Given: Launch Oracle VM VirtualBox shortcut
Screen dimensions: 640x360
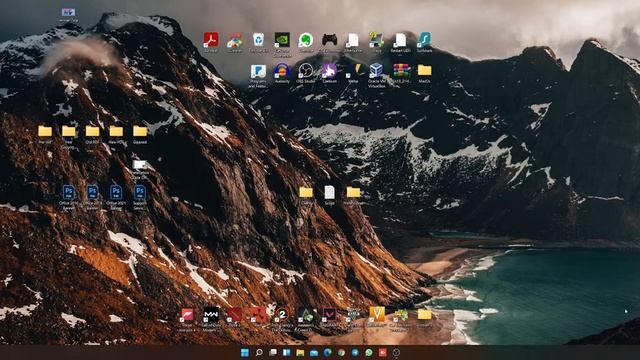Looking at the screenshot, I should coord(376,71).
